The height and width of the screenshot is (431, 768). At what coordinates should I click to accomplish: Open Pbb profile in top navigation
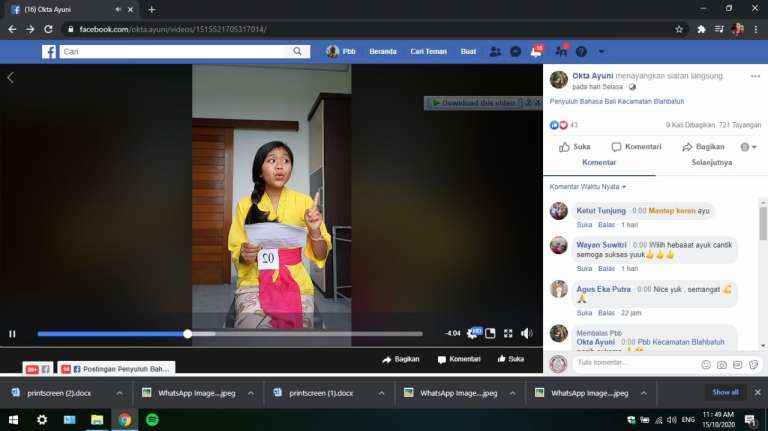341,51
